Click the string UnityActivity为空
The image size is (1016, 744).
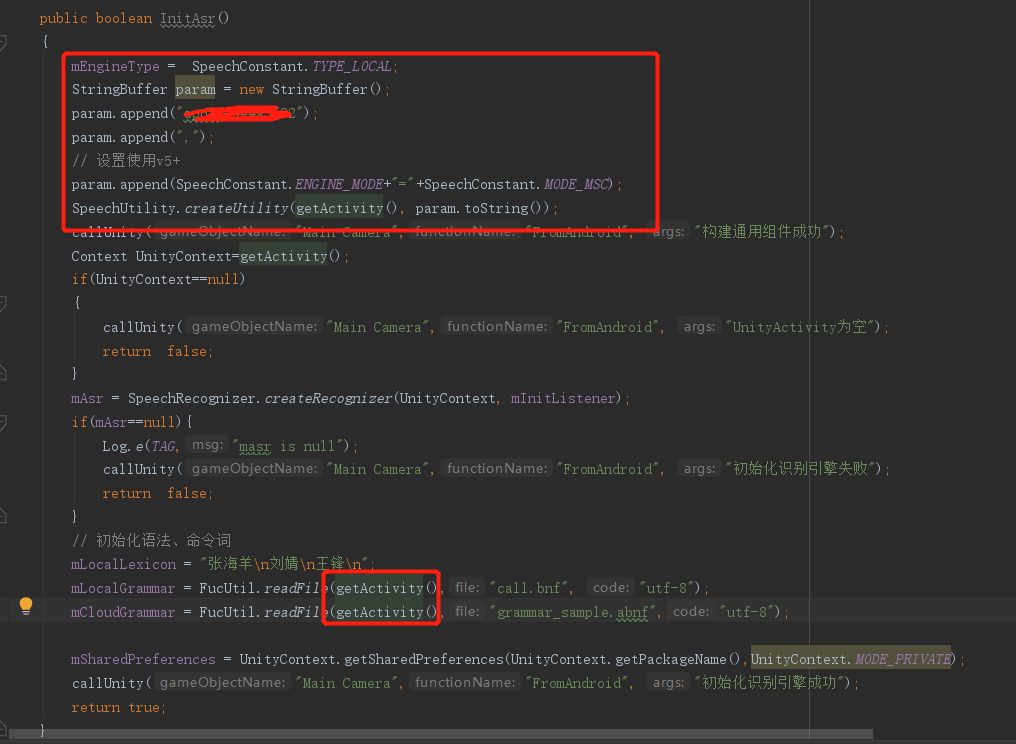(x=800, y=327)
